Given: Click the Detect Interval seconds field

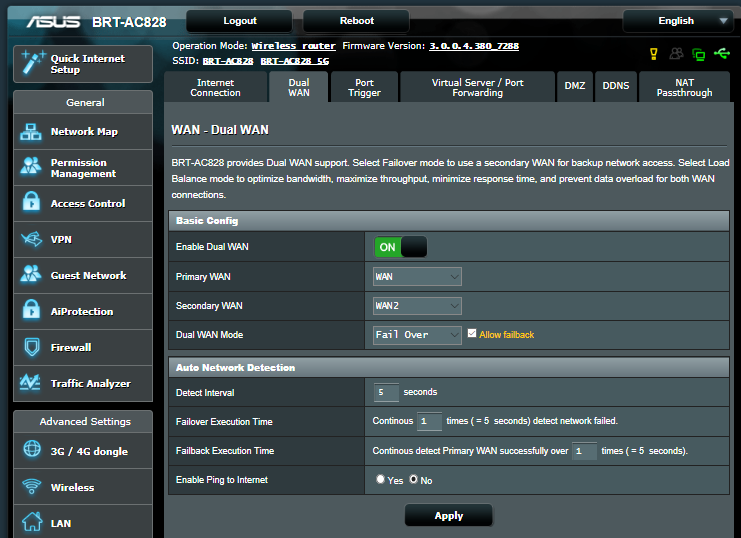Looking at the screenshot, I should [x=386, y=392].
